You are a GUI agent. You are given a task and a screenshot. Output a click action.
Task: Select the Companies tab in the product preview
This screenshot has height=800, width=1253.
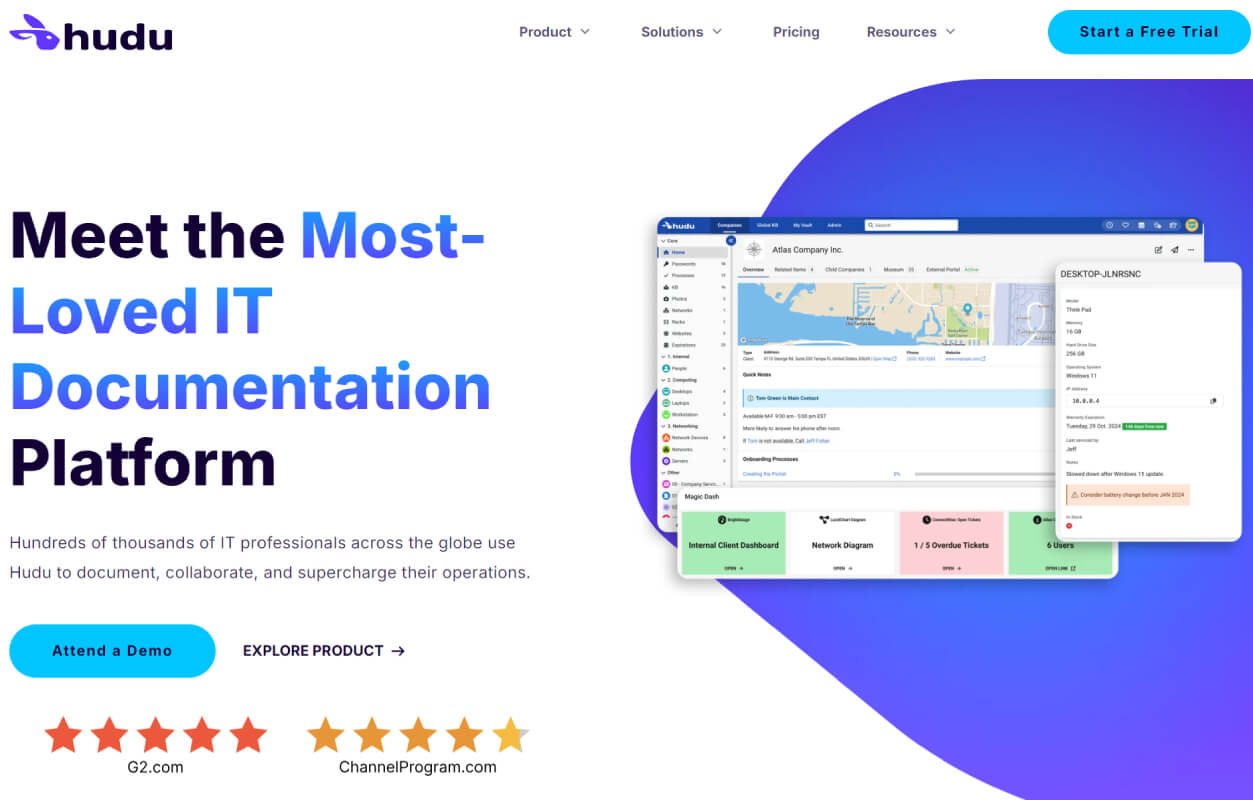[x=729, y=225]
